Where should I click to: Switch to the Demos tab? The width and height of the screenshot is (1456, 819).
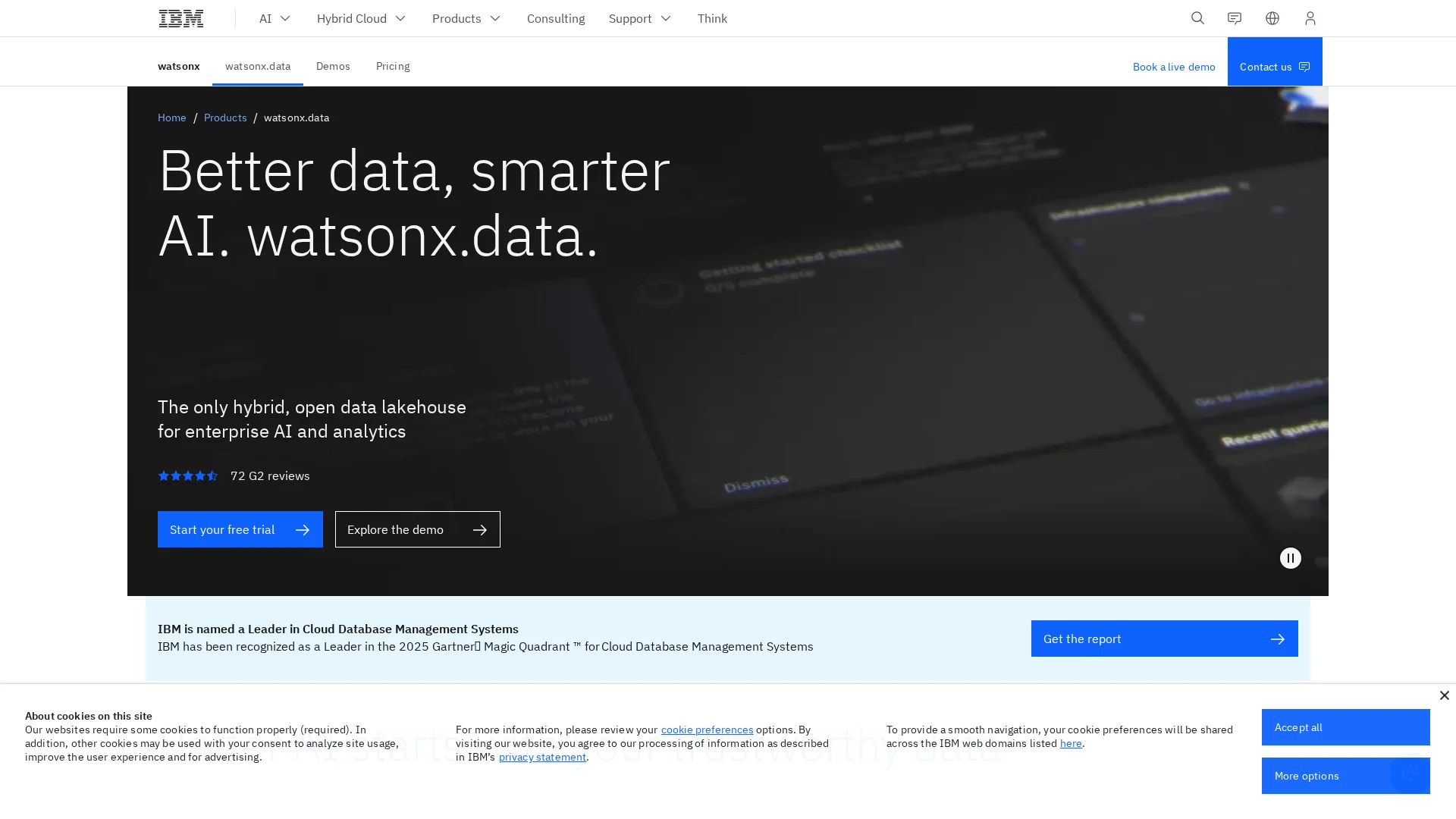333,66
